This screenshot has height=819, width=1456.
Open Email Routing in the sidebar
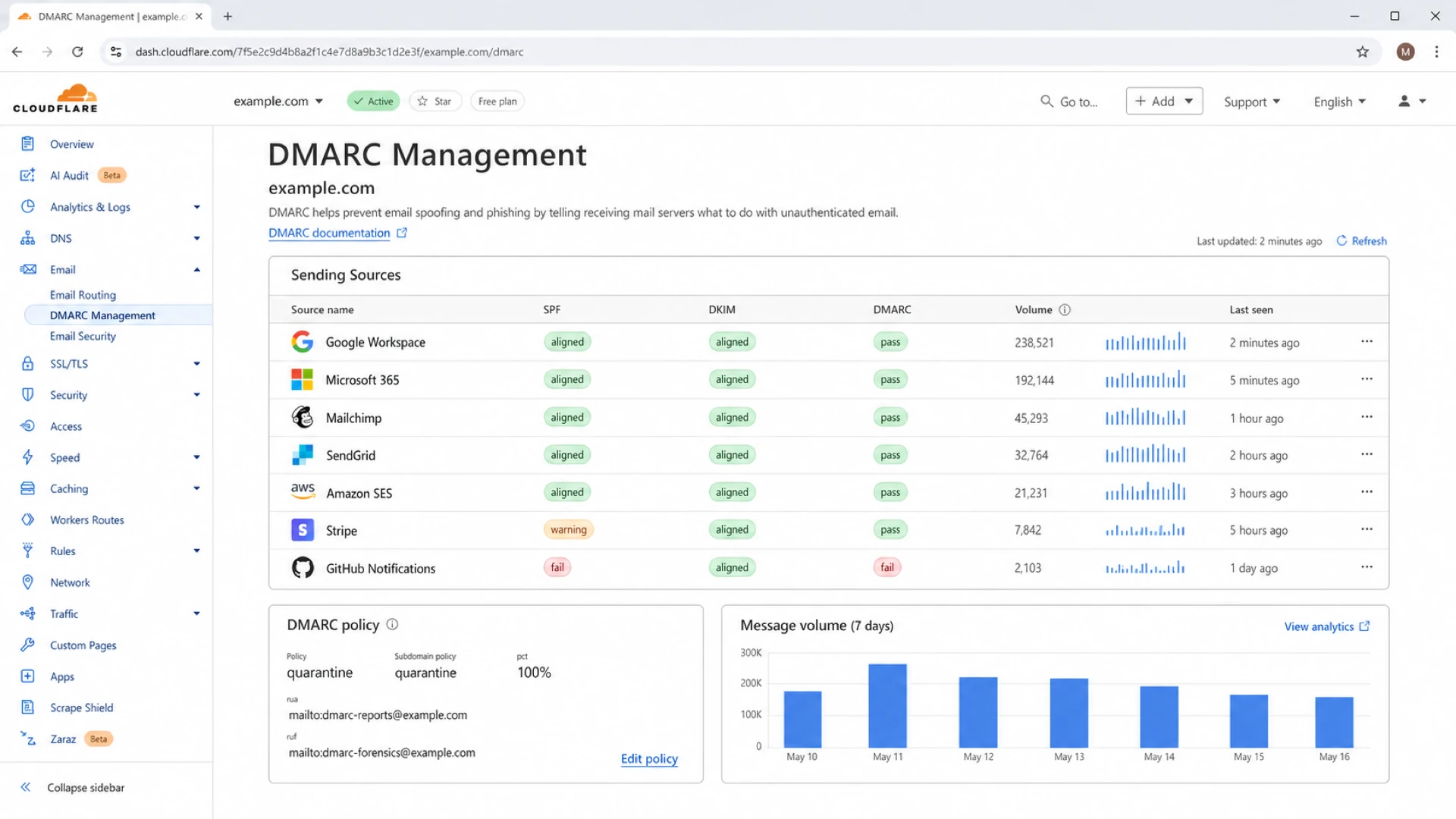coord(83,295)
